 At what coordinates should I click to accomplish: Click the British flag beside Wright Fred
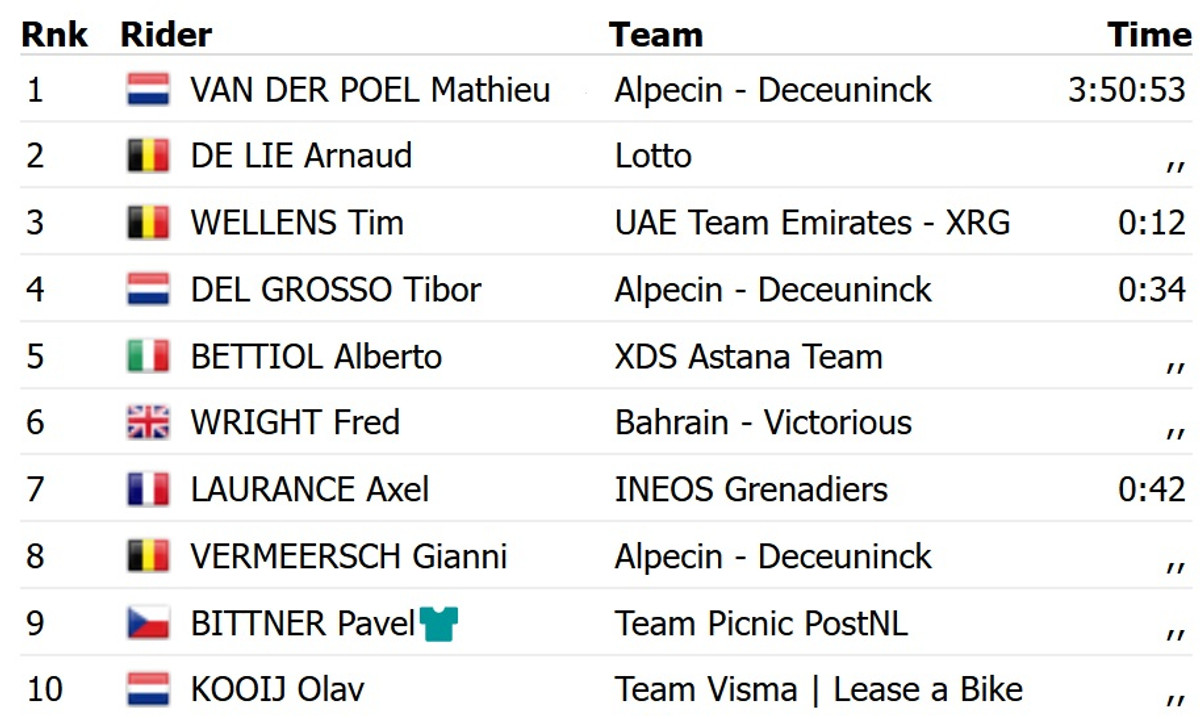coord(148,423)
